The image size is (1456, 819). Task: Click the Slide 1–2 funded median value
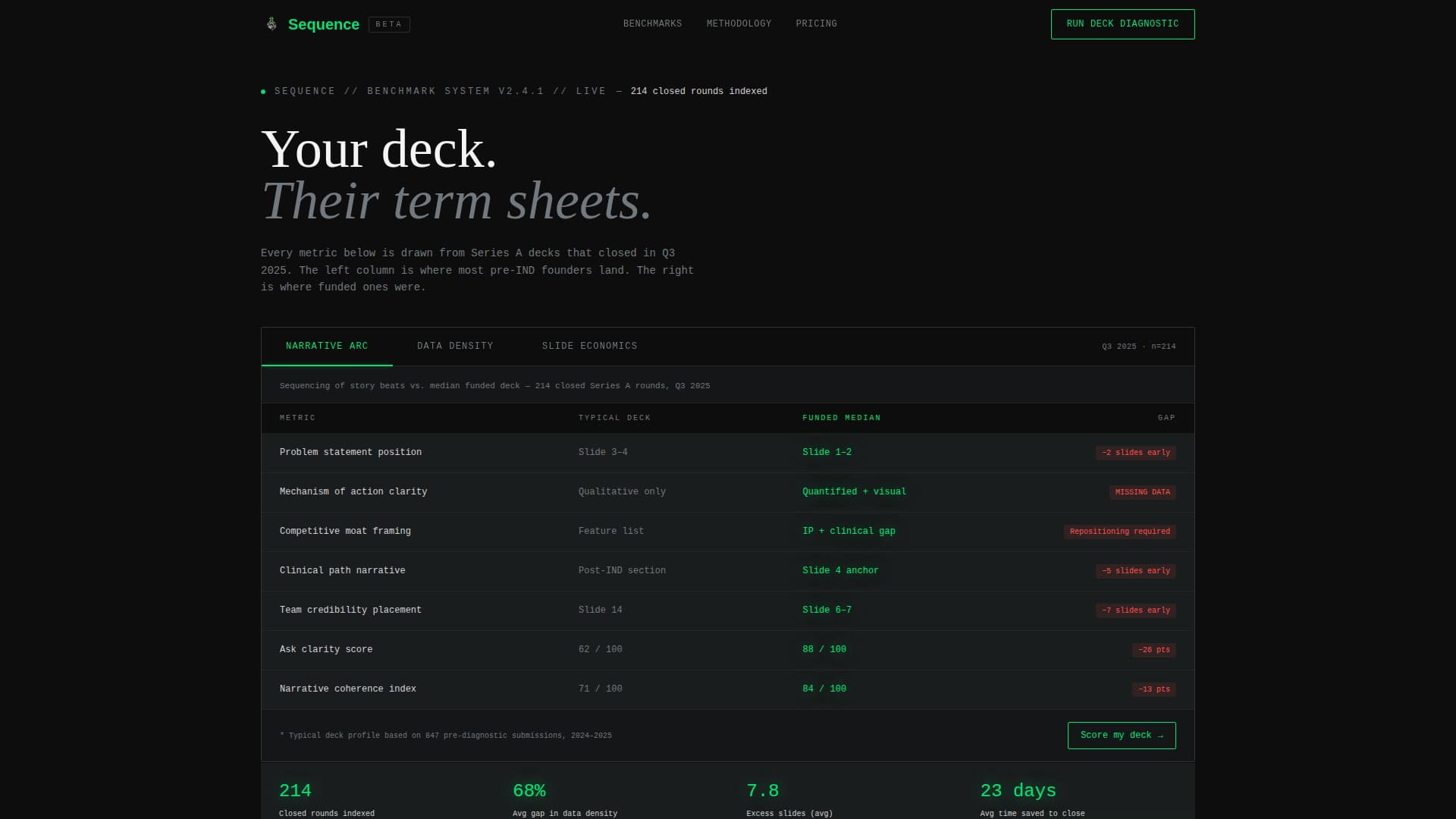pos(827,453)
